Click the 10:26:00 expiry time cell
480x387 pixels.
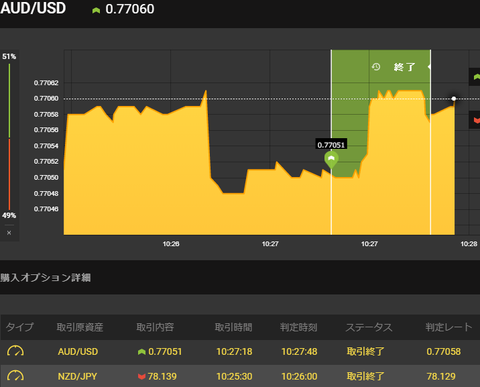point(299,376)
